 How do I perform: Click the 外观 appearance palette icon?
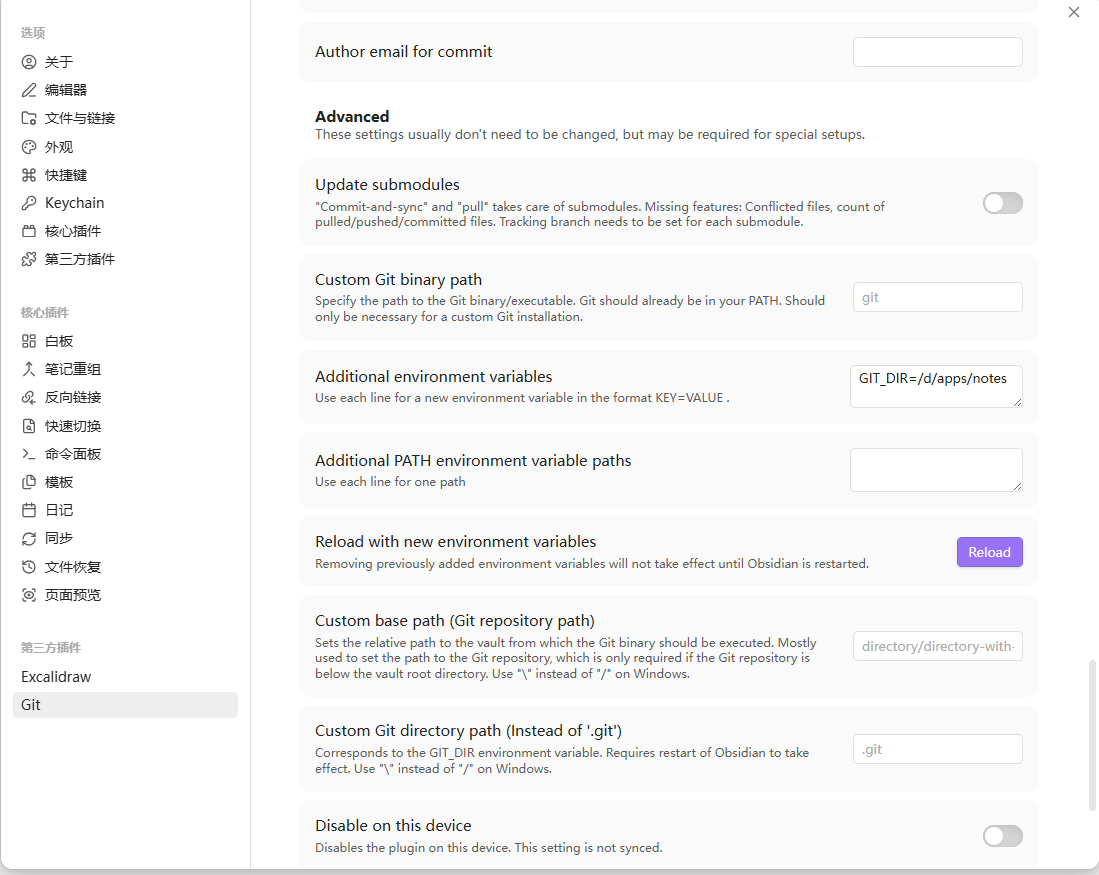[29, 147]
